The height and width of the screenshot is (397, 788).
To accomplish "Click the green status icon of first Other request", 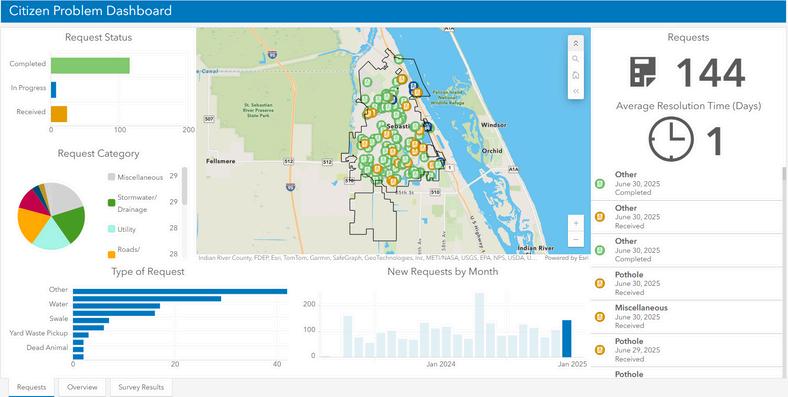I will tap(600, 184).
